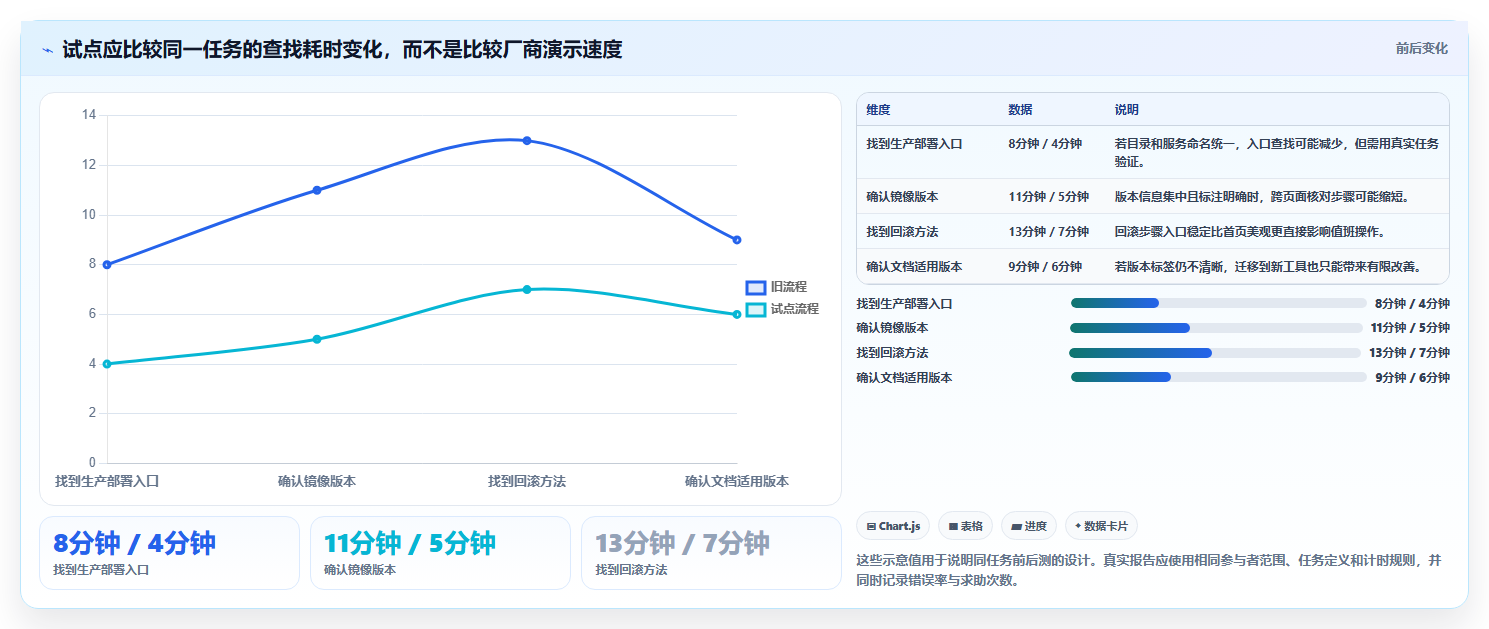The image size is (1489, 629).
Task: Open the 11分钟 / 5分钟 data card
Action: coord(440,553)
